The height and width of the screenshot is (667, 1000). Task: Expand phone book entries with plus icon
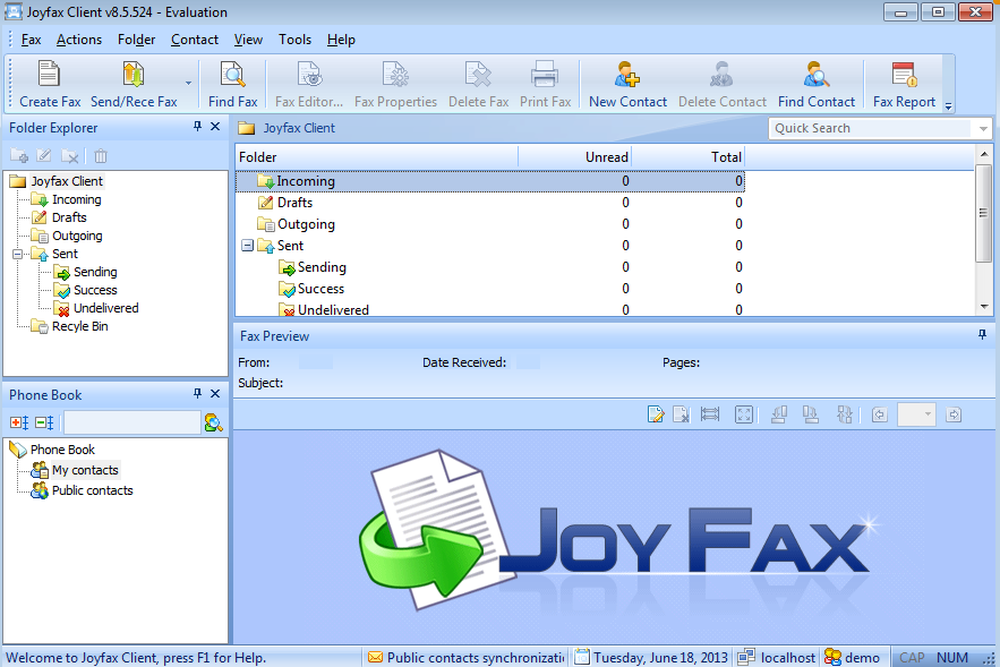pos(20,423)
